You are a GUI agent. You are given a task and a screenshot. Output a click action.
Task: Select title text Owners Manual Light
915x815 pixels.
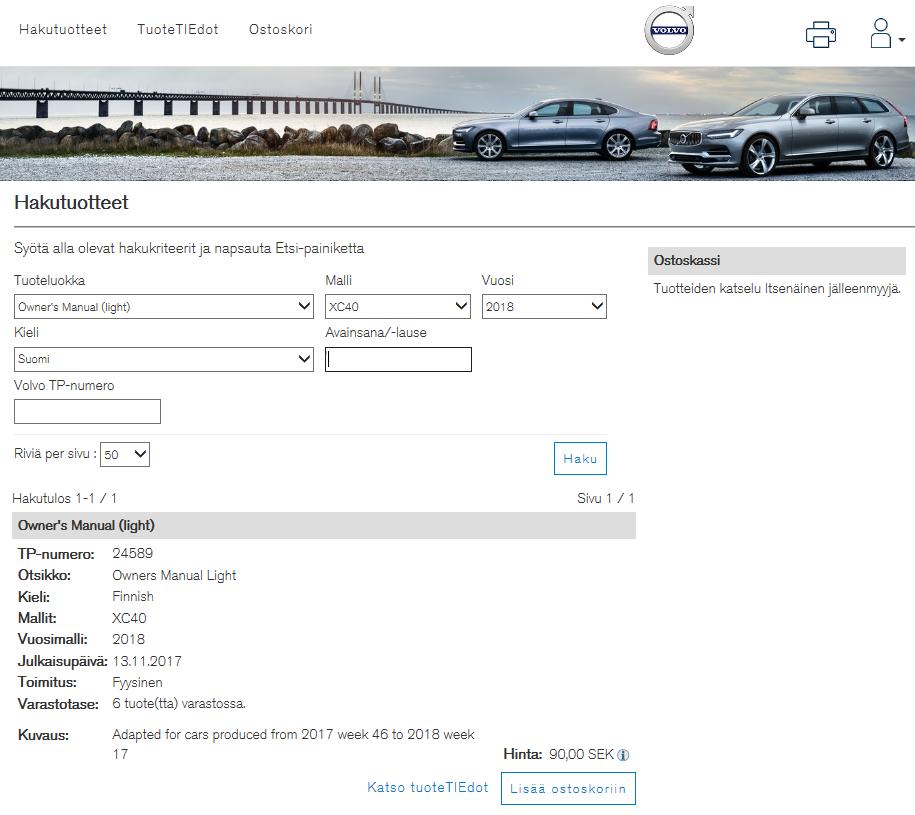(x=174, y=575)
